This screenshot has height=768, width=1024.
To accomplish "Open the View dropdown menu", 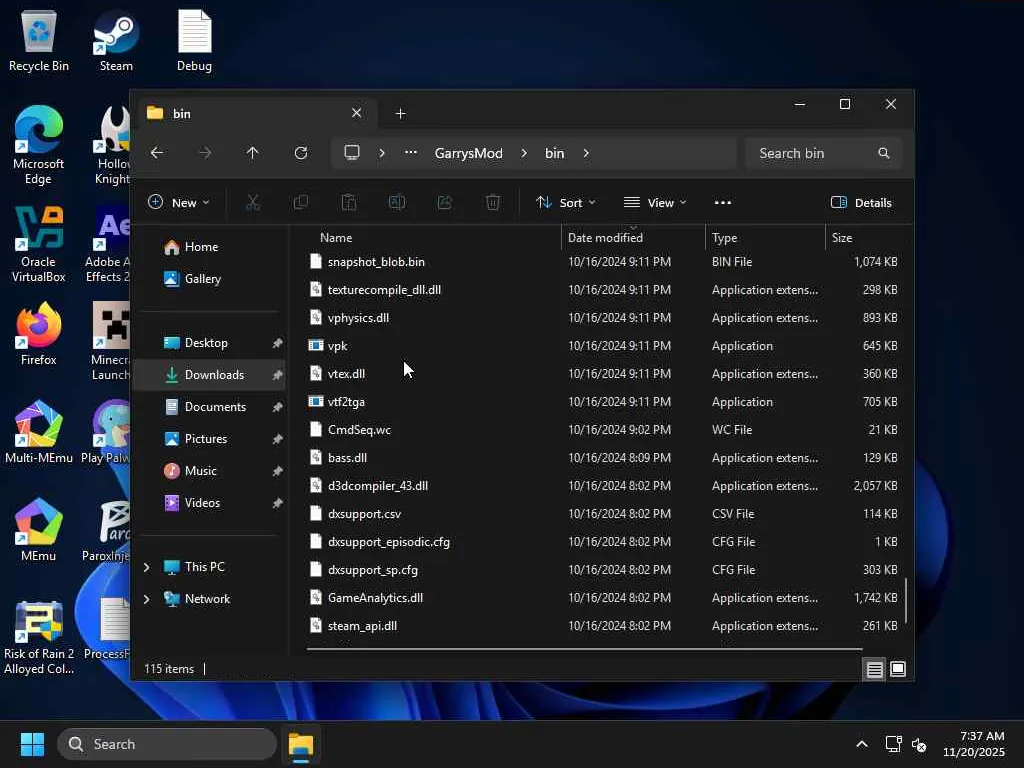I will [655, 202].
